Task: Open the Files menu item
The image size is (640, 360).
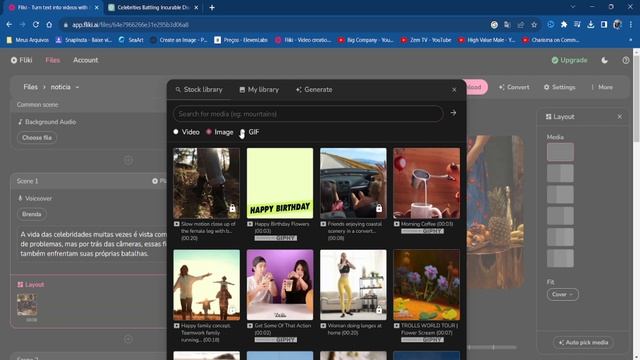Action: click(x=53, y=60)
